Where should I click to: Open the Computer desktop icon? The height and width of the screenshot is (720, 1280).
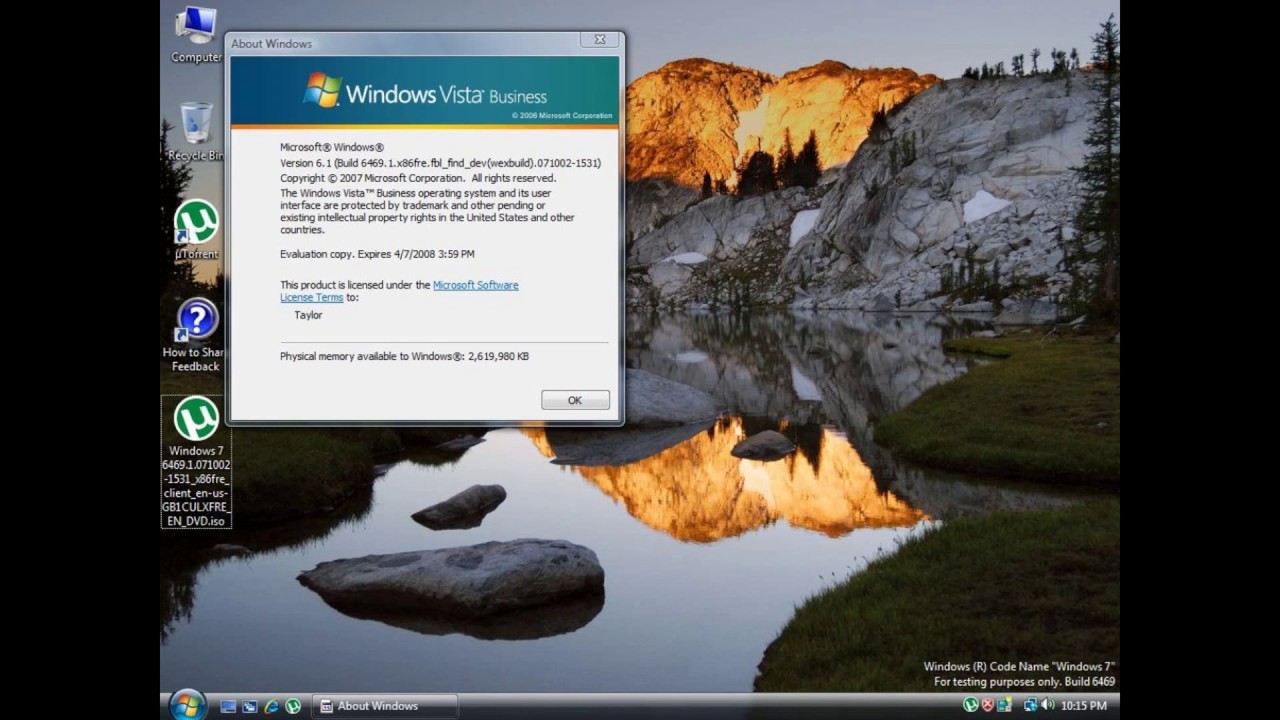[196, 35]
